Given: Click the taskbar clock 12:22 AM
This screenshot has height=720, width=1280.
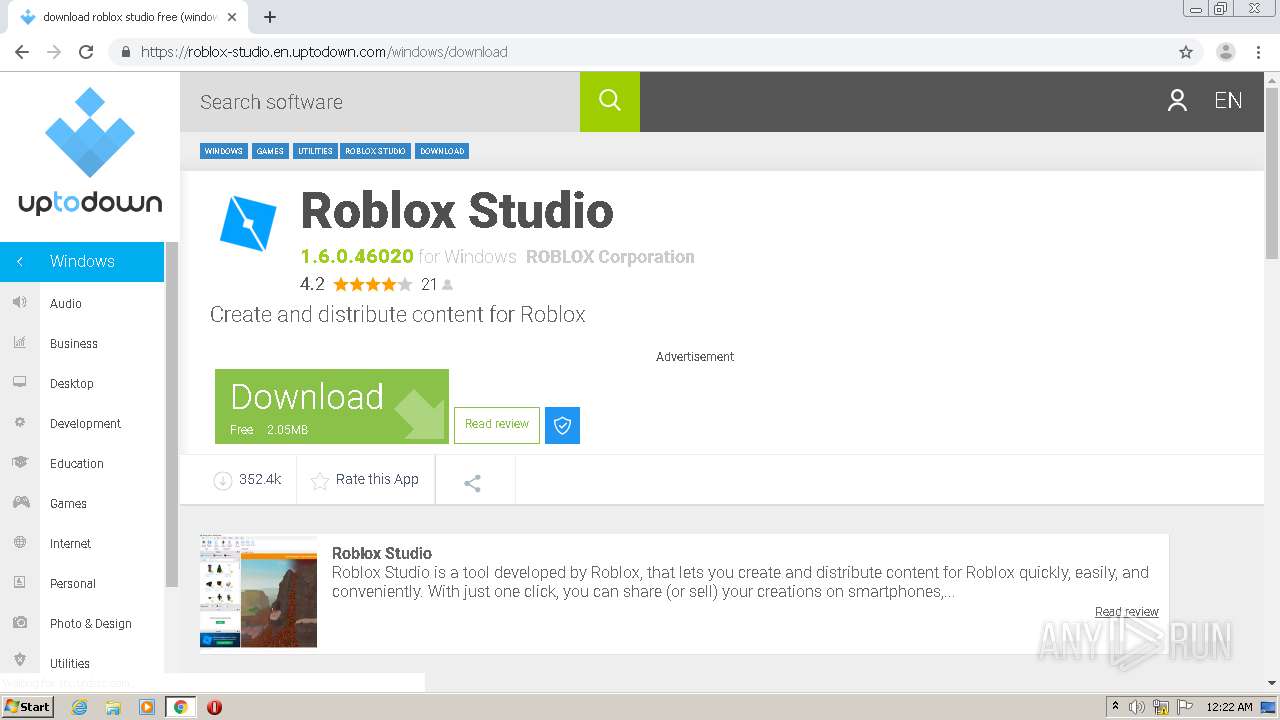Looking at the screenshot, I should coord(1229,707).
